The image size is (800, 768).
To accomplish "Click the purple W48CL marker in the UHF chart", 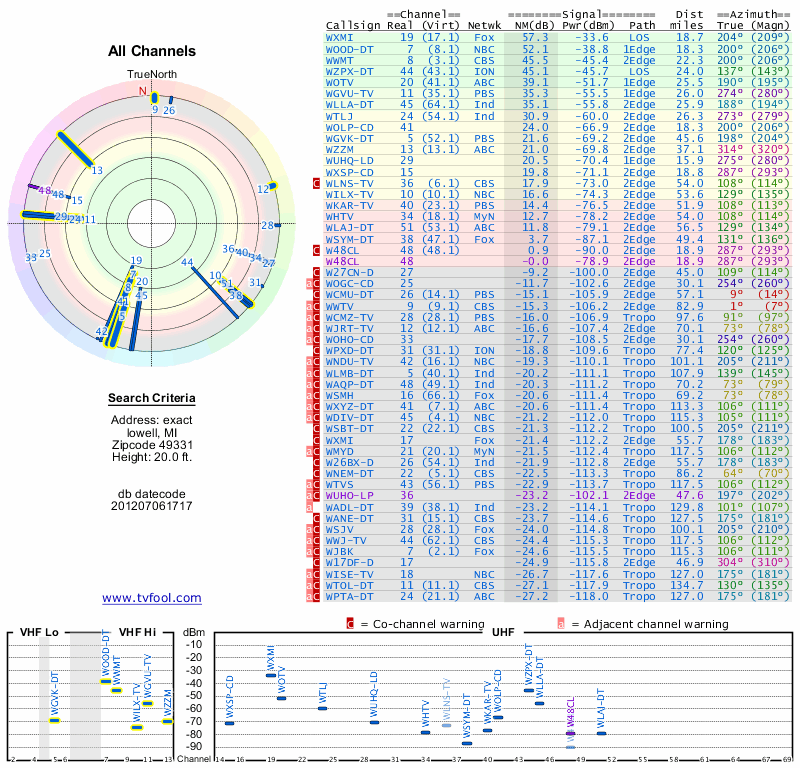I will [570, 733].
